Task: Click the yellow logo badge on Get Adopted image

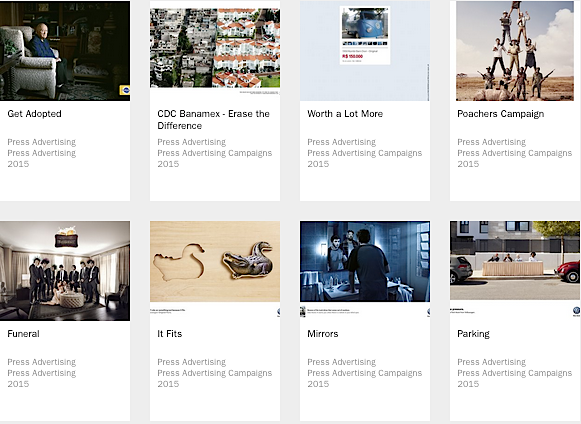Action: coord(124,90)
